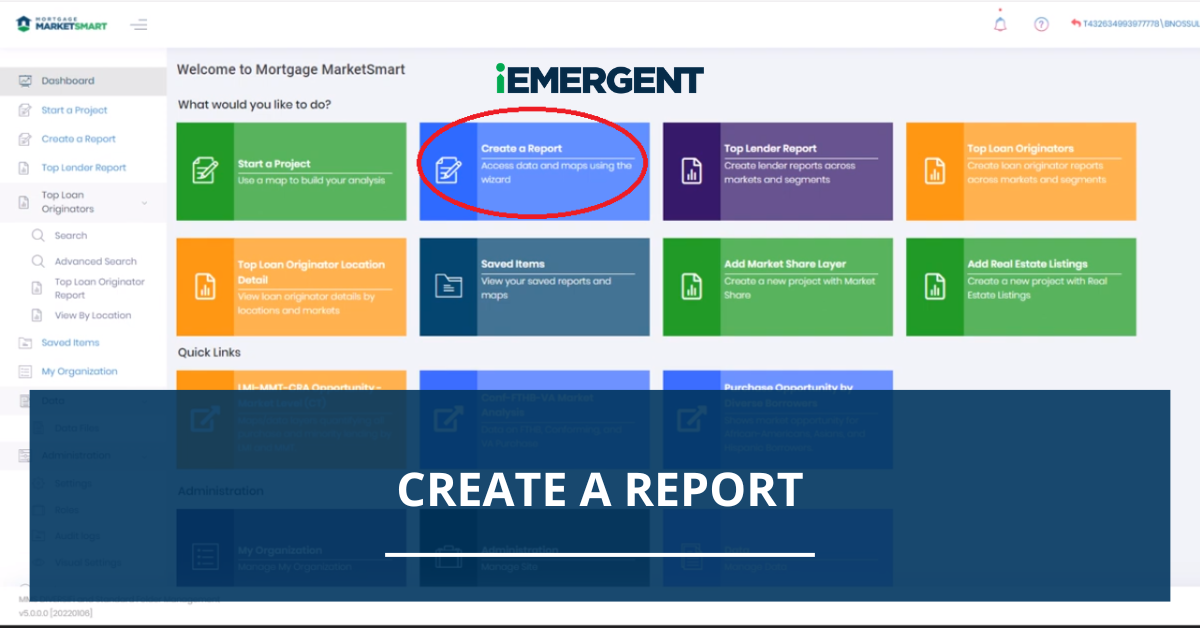Open the notifications bell
This screenshot has width=1200, height=628.
click(x=1000, y=24)
